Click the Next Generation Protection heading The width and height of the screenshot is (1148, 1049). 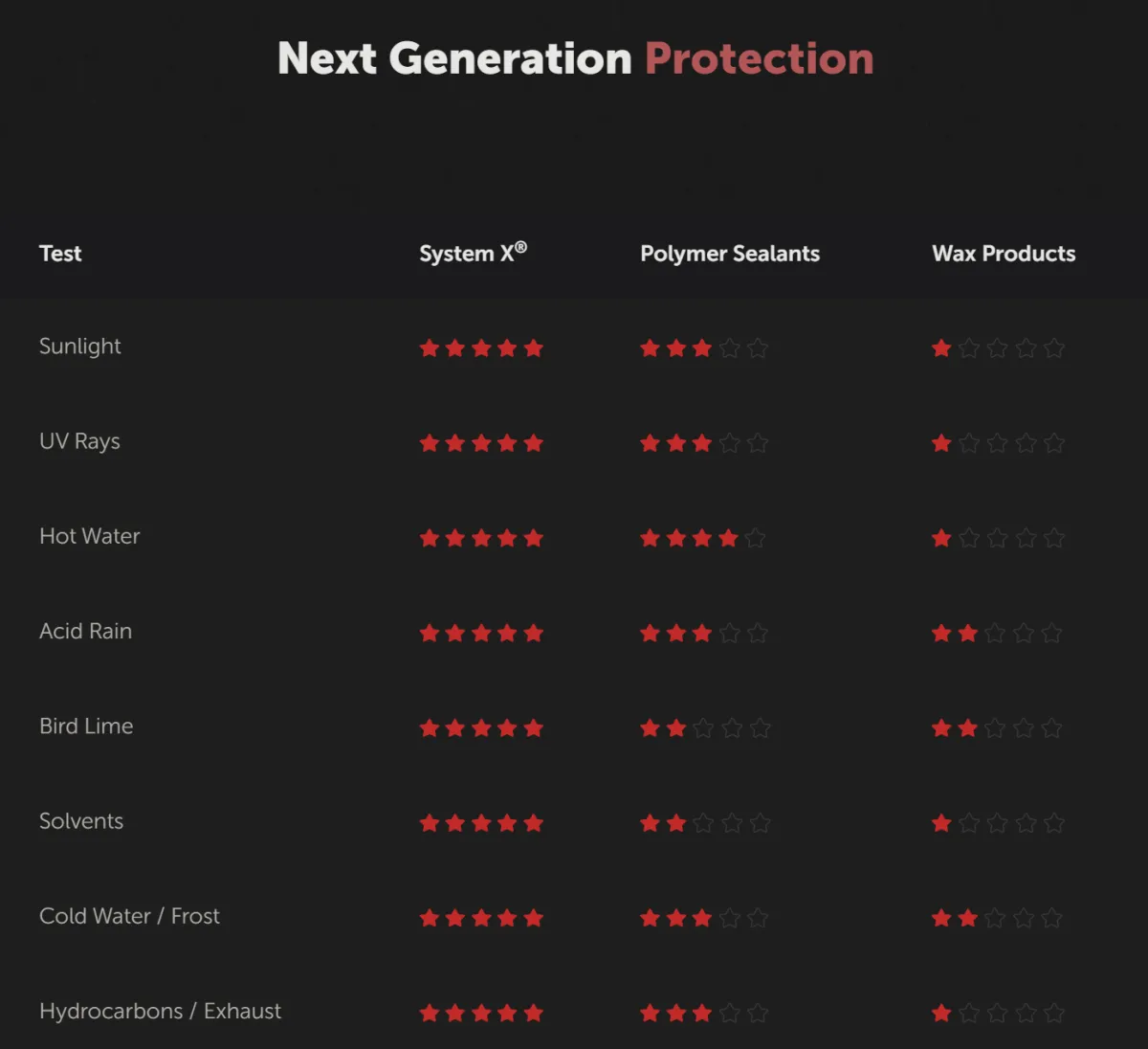coord(576,58)
